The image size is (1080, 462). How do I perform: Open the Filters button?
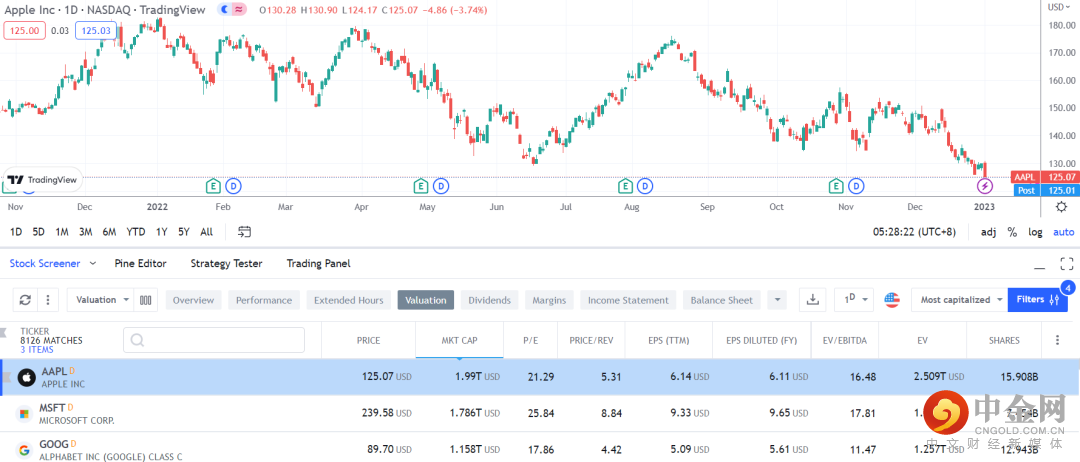1036,300
